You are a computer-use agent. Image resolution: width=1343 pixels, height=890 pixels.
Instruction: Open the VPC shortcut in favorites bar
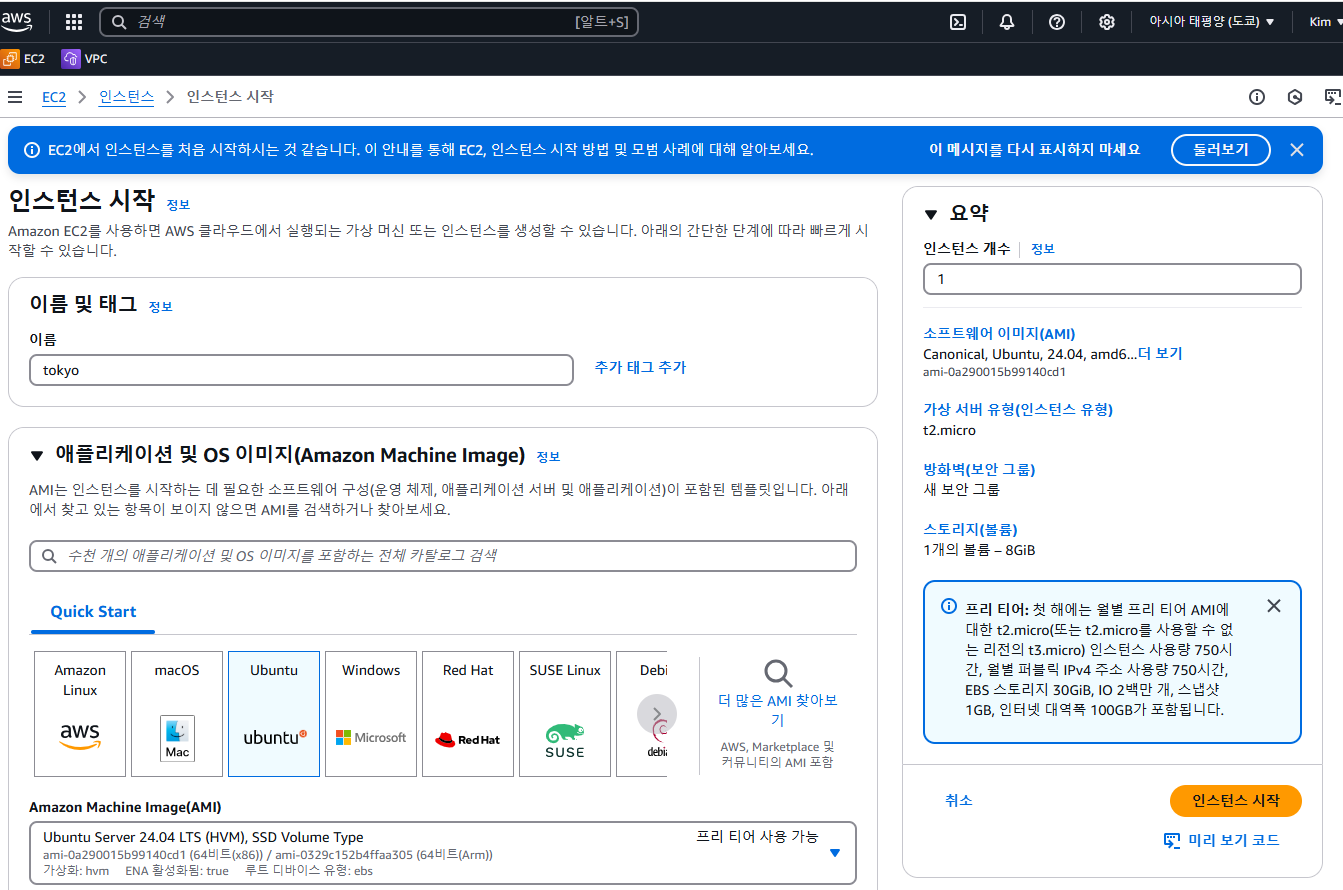85,59
